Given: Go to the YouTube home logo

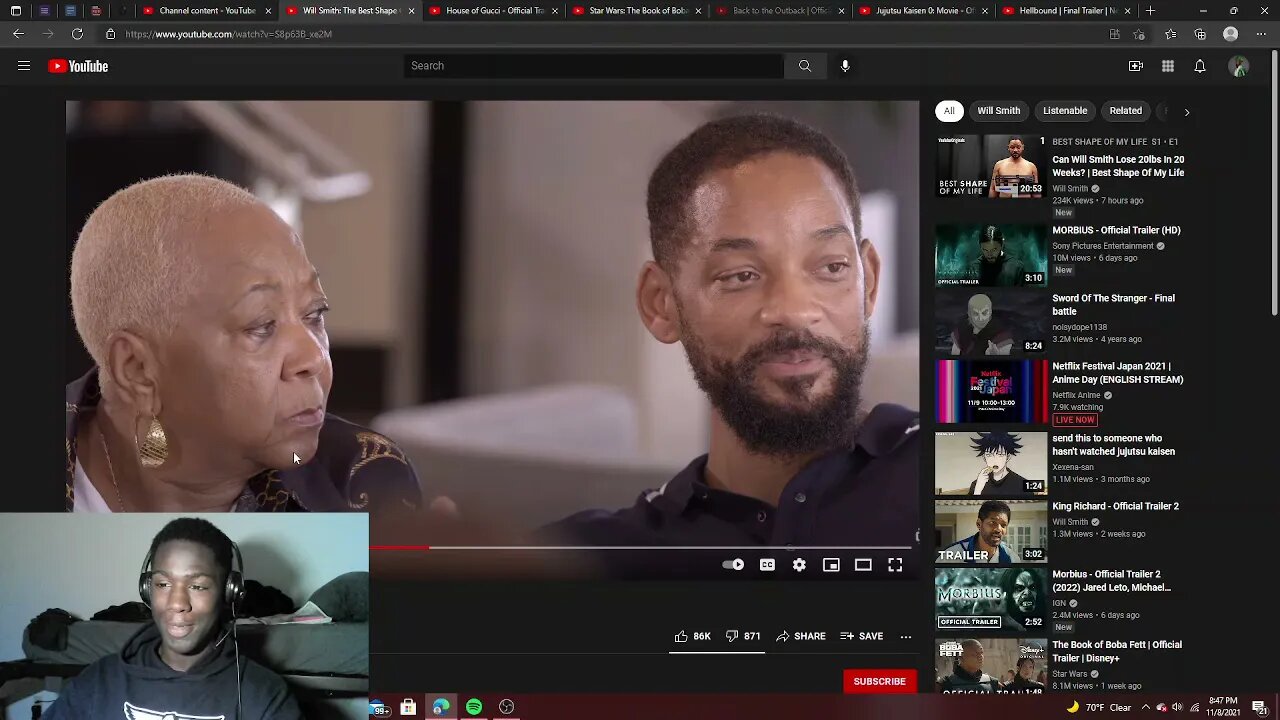Looking at the screenshot, I should [78, 66].
